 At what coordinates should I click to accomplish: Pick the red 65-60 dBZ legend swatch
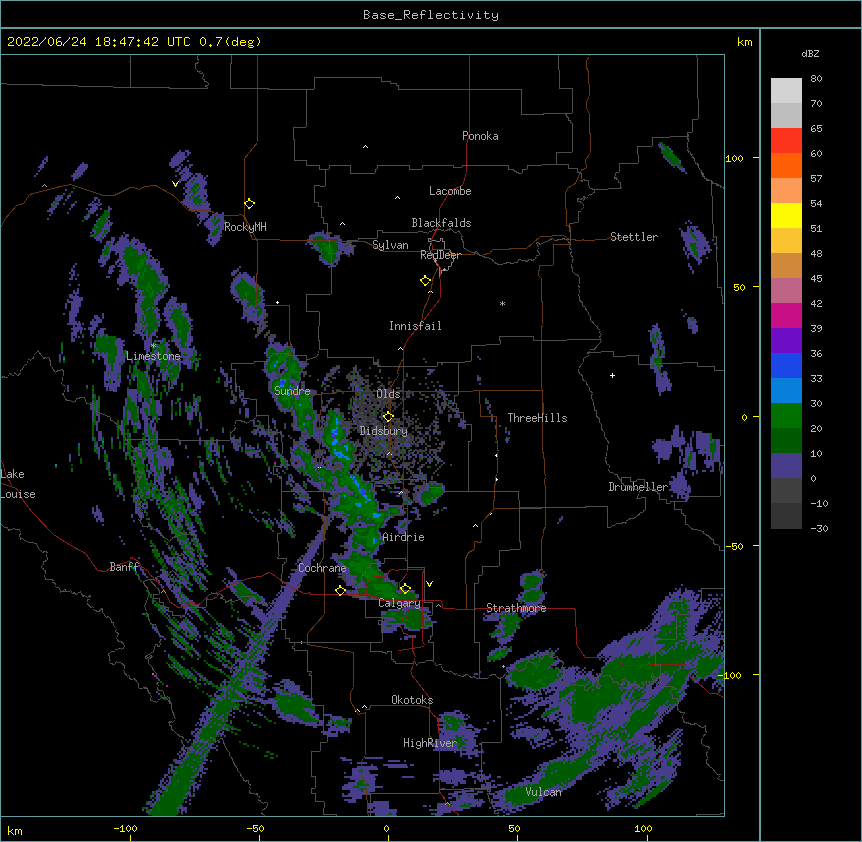786,141
